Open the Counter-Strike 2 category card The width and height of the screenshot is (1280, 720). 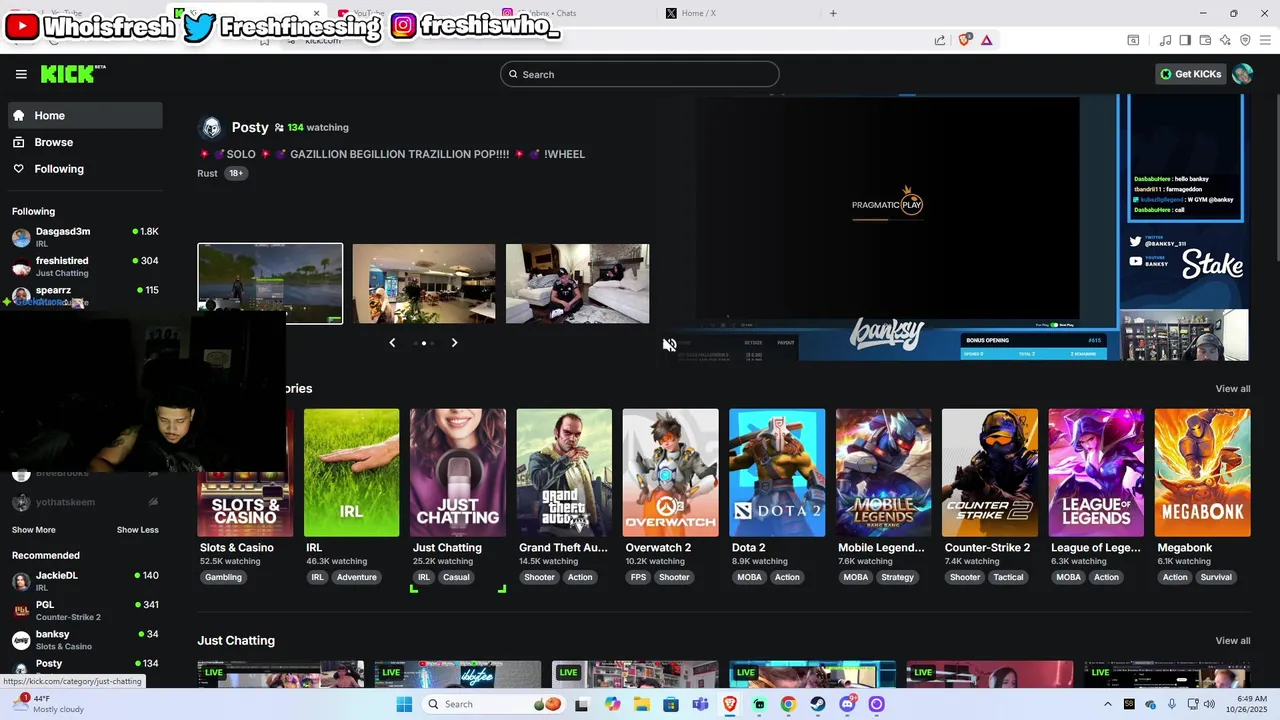[x=990, y=473]
